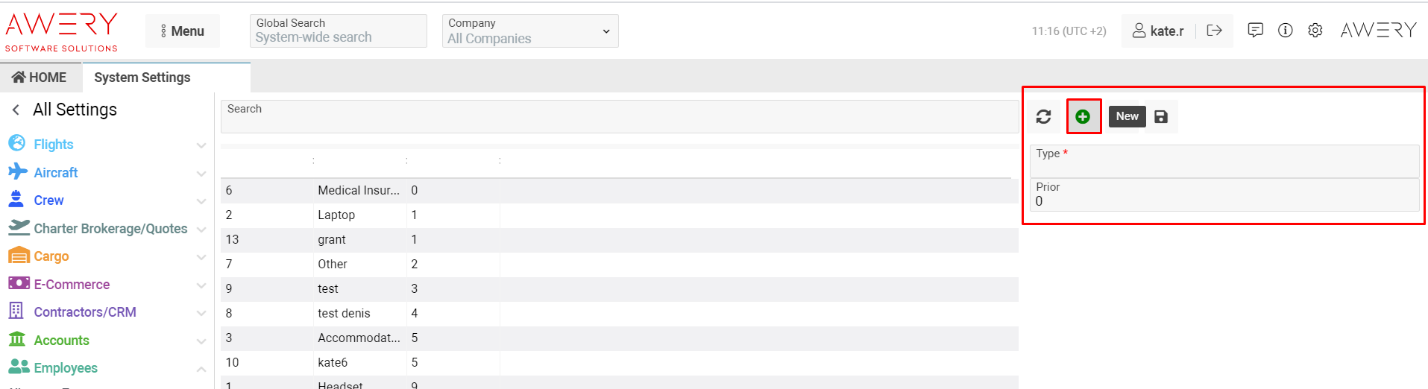This screenshot has width=1428, height=389.
Task: Select the System Settings tab
Action: [x=142, y=77]
